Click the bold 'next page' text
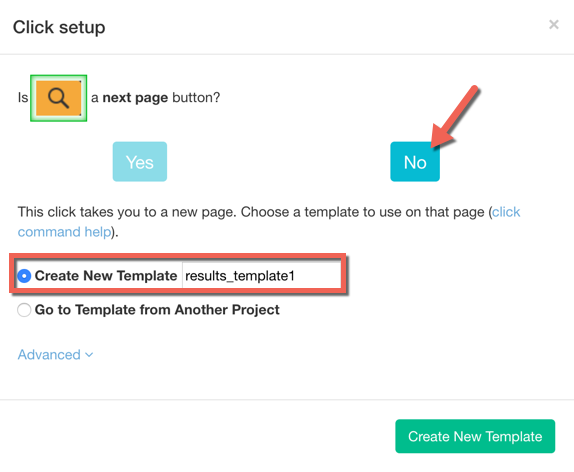574x472 pixels. click(x=135, y=98)
